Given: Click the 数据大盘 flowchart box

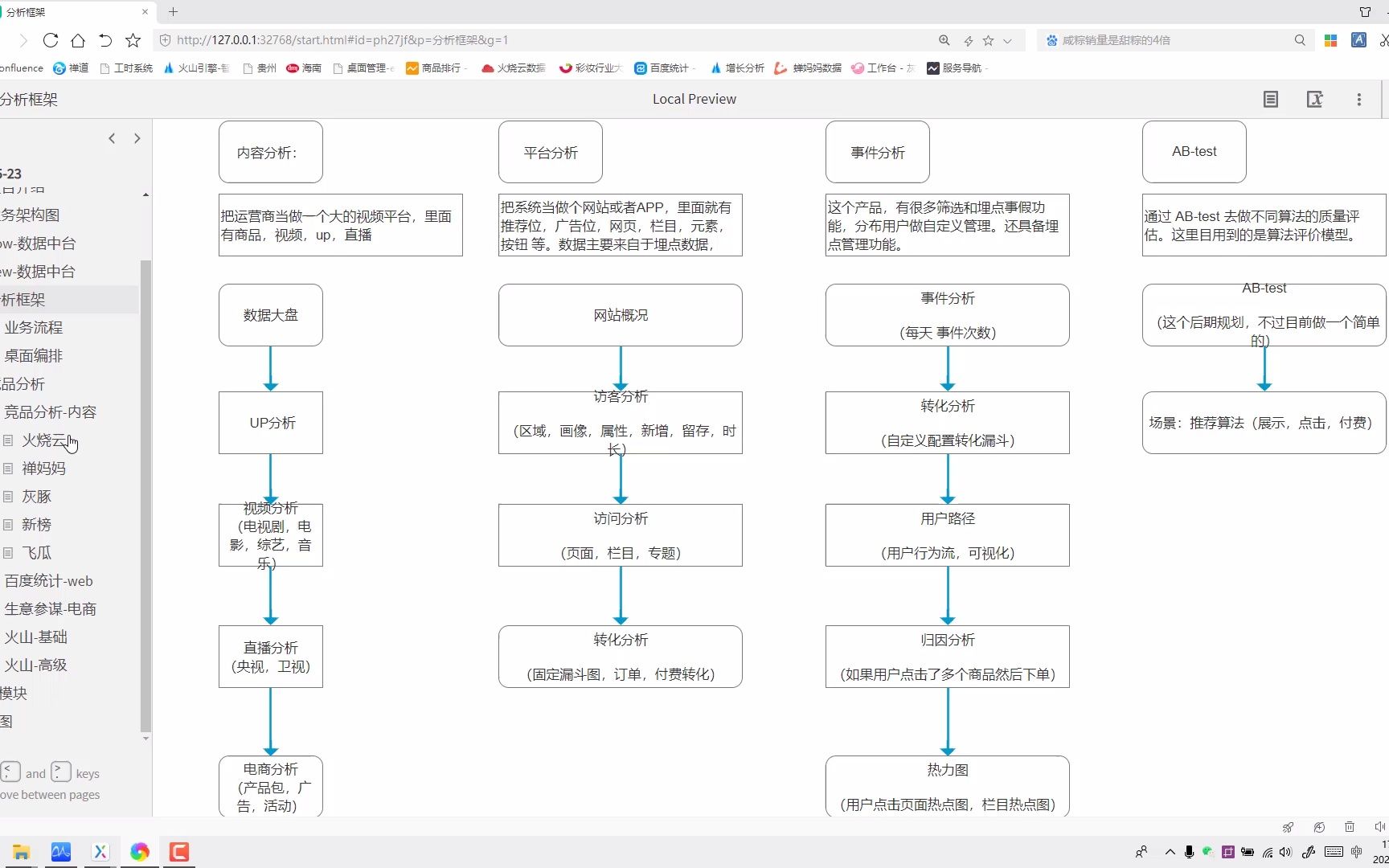Looking at the screenshot, I should [x=271, y=315].
